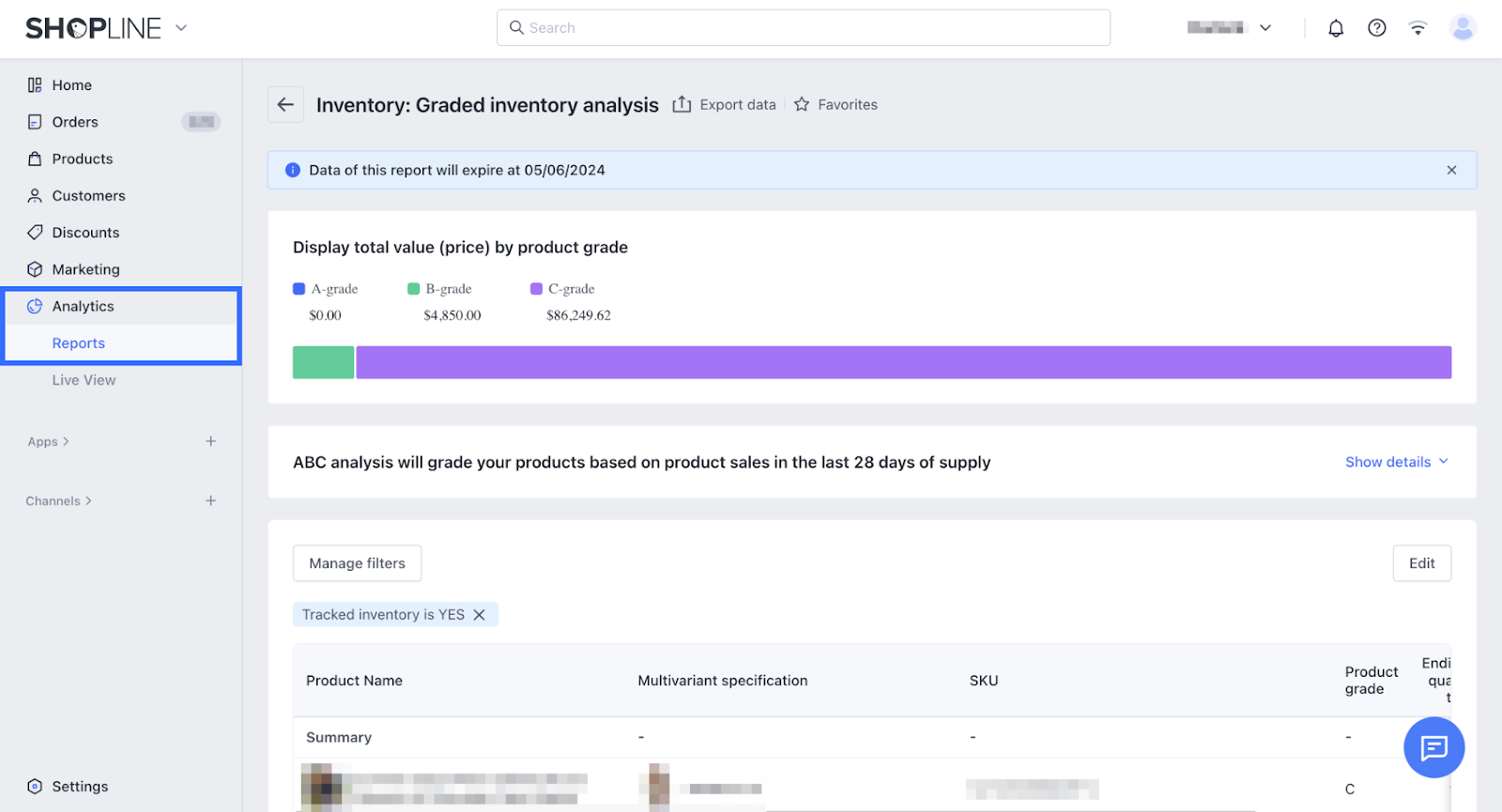The height and width of the screenshot is (812, 1502).
Task: Open the help question mark icon
Action: pyautogui.click(x=1376, y=28)
